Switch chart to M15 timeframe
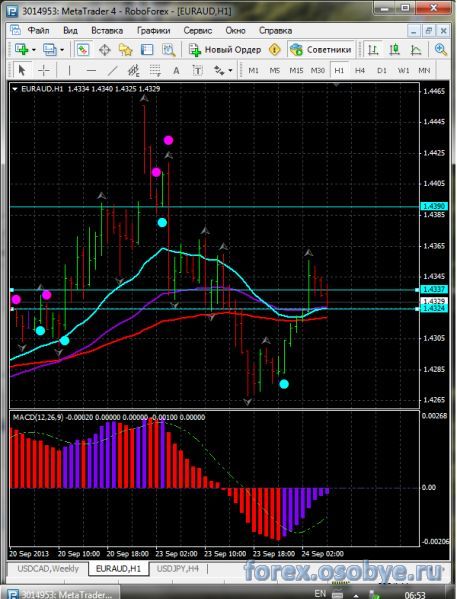This screenshot has height=599, width=457. 296,70
